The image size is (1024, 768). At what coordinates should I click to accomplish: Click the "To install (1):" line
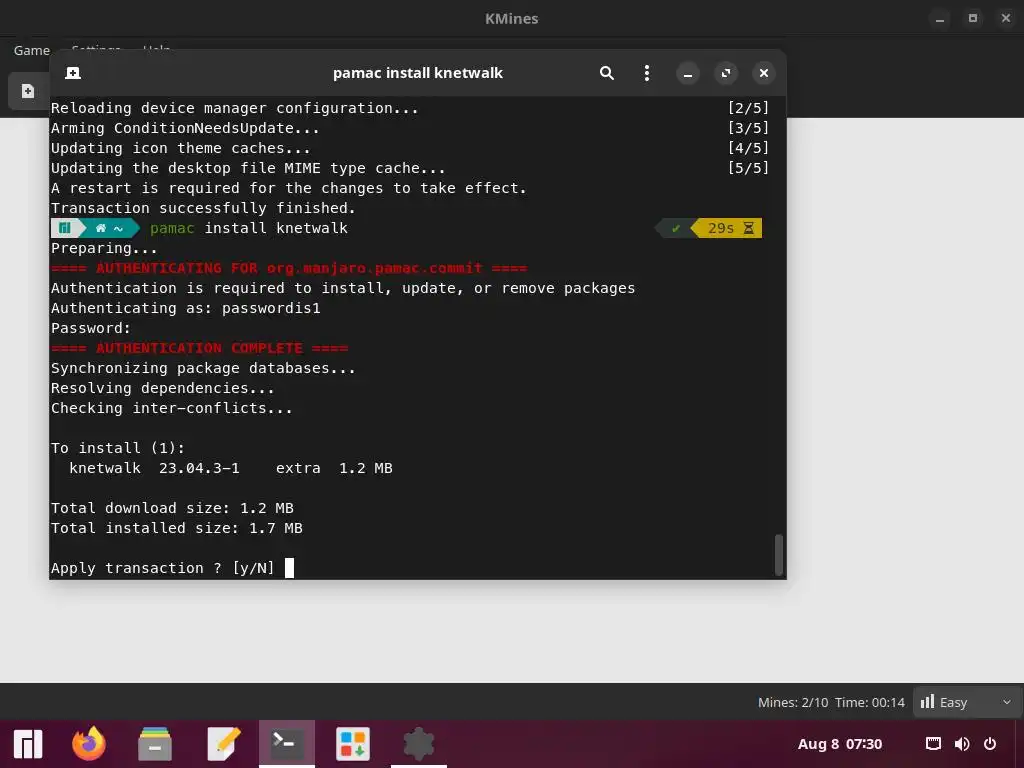click(118, 448)
